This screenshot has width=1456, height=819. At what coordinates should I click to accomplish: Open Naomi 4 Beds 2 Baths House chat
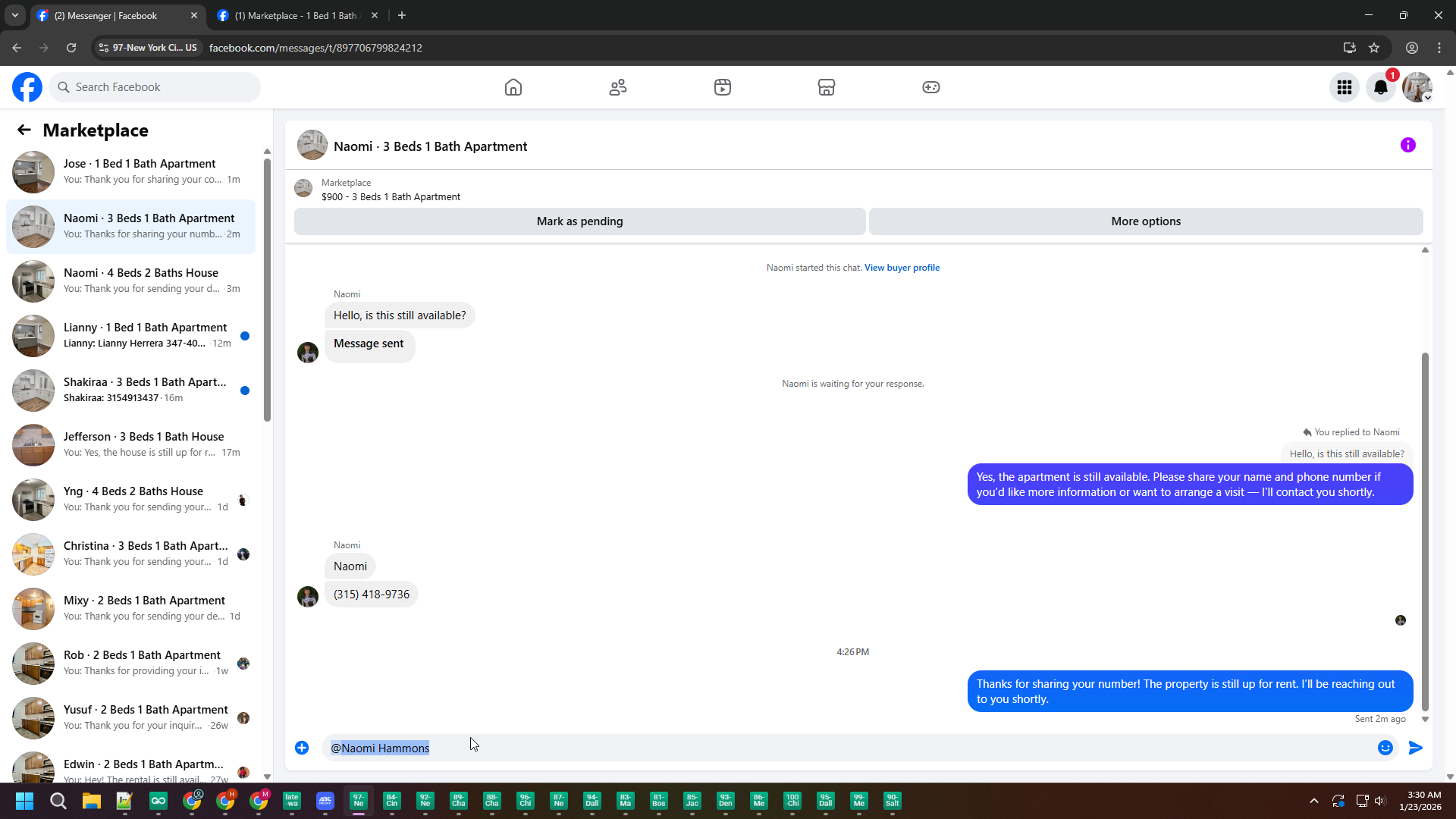[x=130, y=281]
